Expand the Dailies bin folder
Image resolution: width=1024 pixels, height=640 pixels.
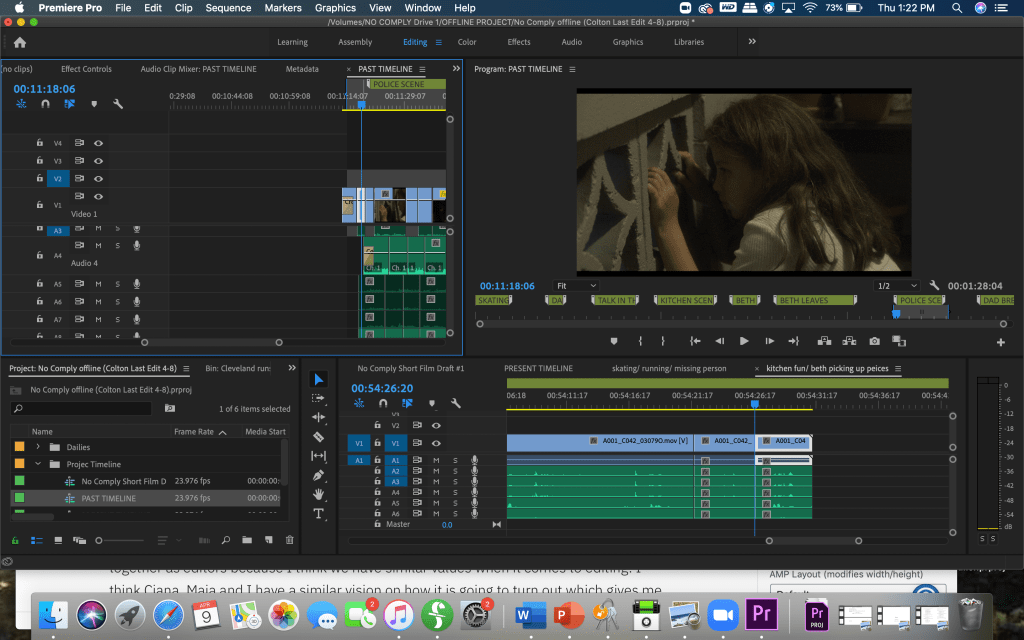(38, 447)
